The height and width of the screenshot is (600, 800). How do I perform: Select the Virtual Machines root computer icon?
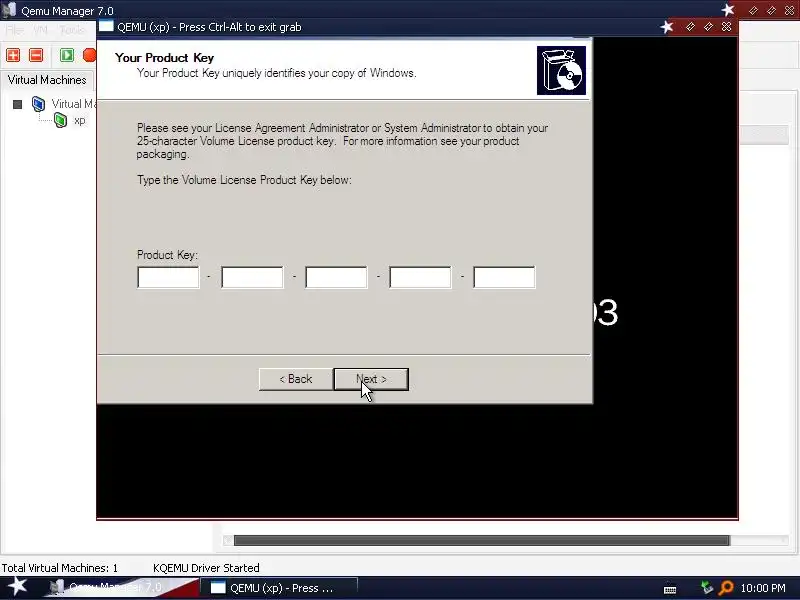pyautogui.click(x=38, y=104)
